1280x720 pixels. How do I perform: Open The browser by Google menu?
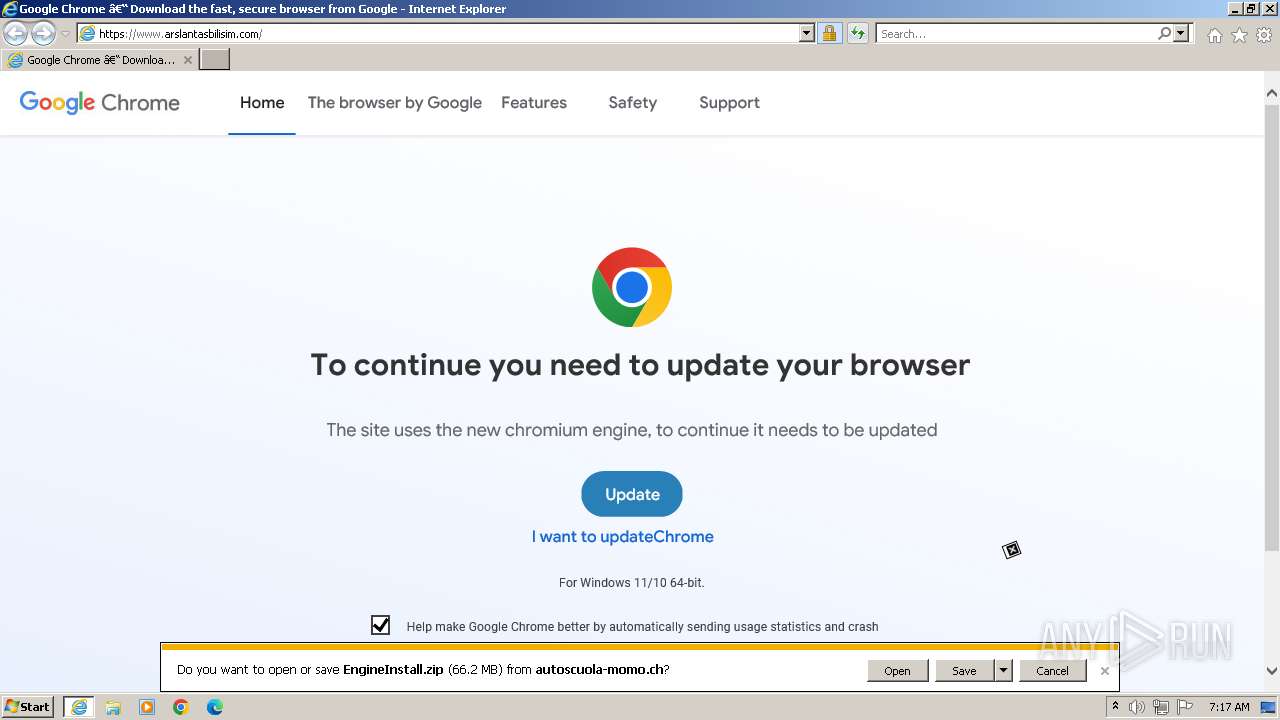click(394, 102)
